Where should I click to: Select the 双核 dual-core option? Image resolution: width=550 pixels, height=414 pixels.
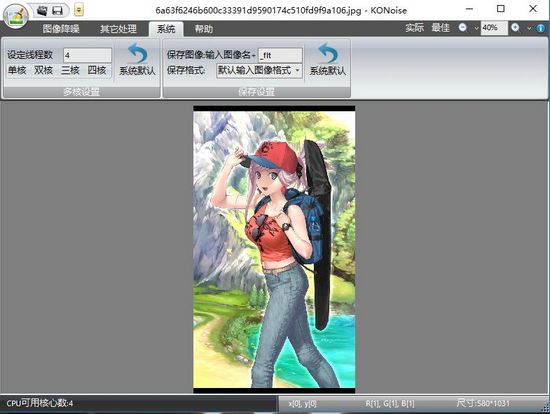coord(43,71)
